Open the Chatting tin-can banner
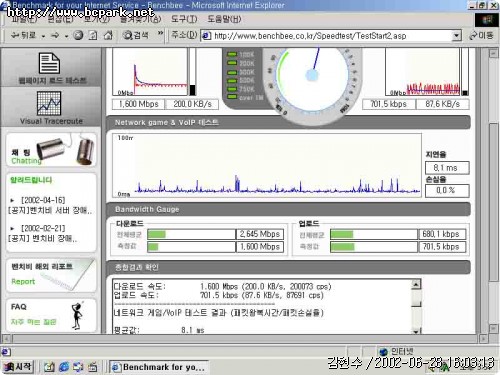This screenshot has width=500, height=375. coord(51,150)
